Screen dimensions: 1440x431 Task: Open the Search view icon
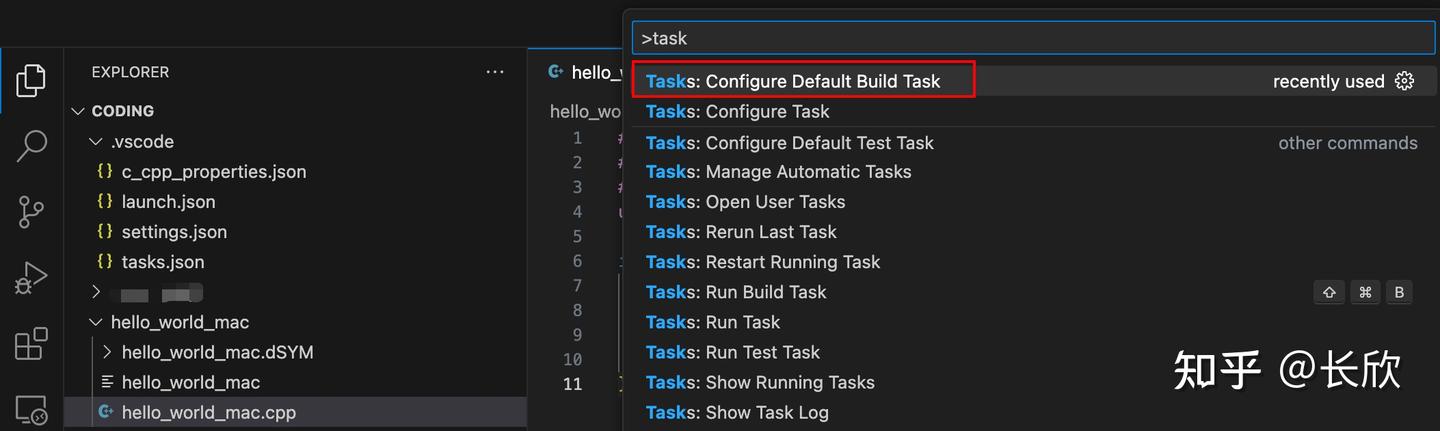(x=31, y=146)
